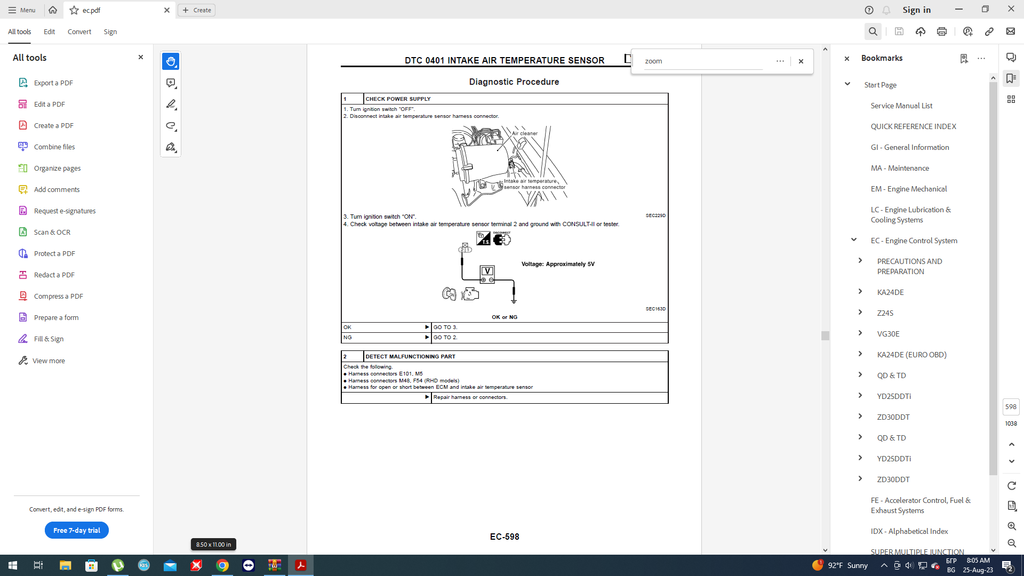Viewport: 1024px width, 576px height.
Task: Click the document vertical scrollbar thumb
Action: coord(825,336)
